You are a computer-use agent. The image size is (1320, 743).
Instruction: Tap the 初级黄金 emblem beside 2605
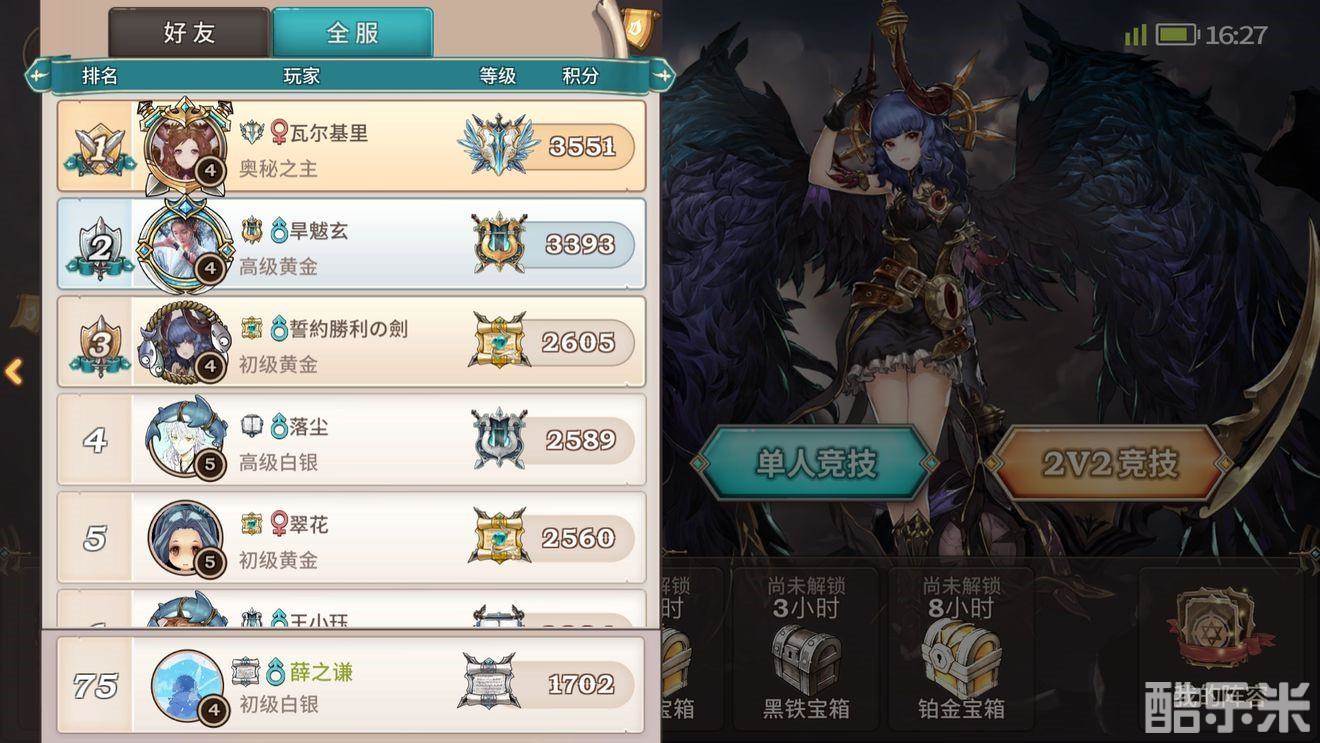coord(499,341)
